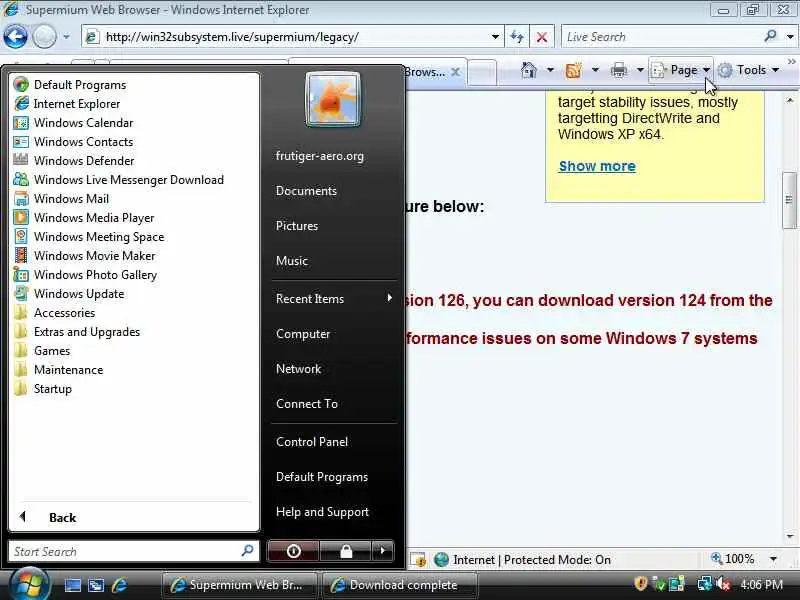Viewport: 800px width, 600px height.
Task: Click the Home toolbar icon
Action: pyautogui.click(x=529, y=70)
